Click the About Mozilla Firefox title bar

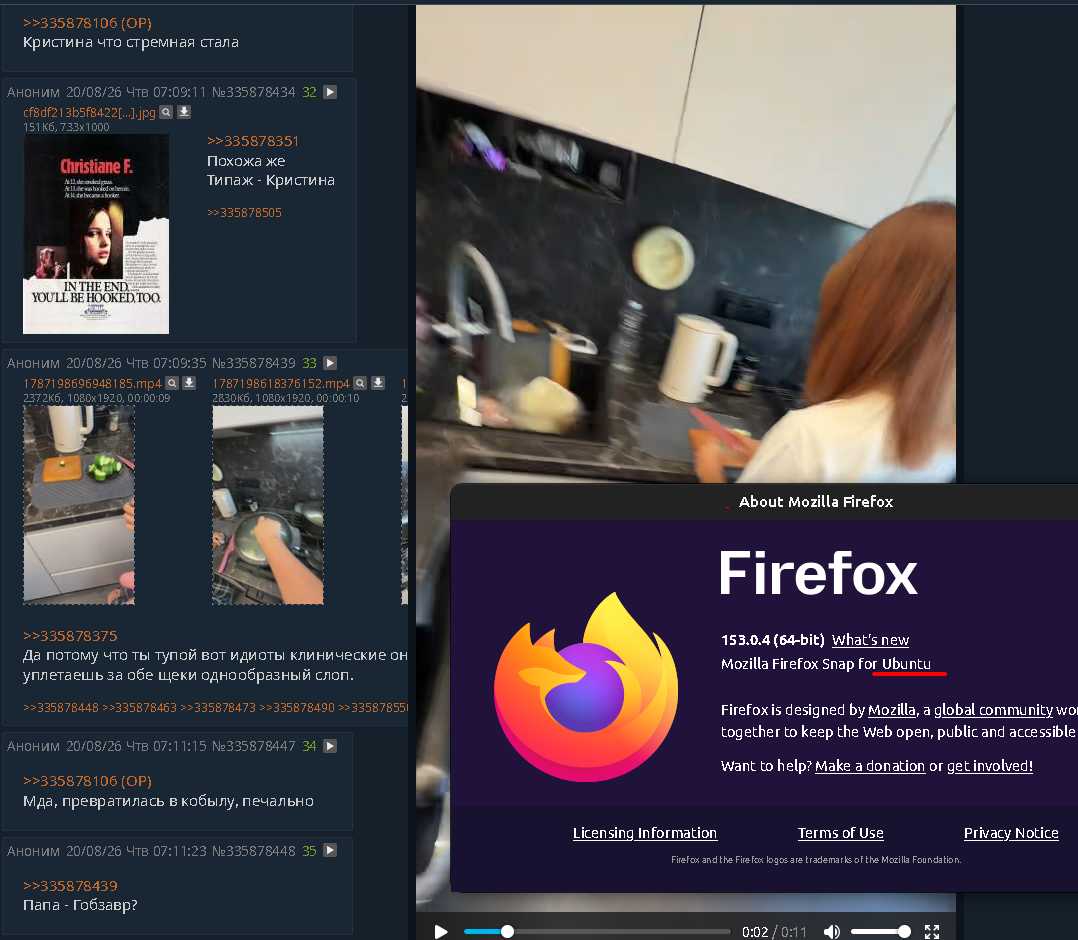[x=764, y=502]
